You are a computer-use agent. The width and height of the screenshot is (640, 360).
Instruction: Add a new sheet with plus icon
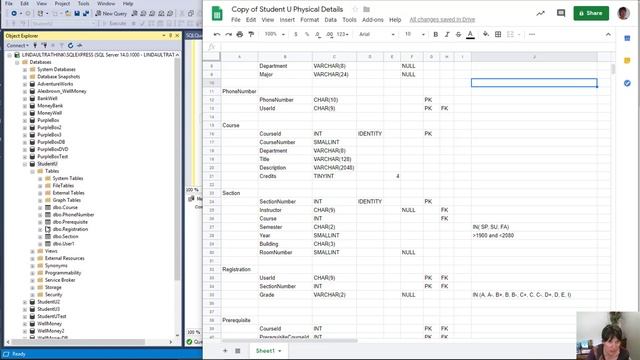(x=225, y=351)
